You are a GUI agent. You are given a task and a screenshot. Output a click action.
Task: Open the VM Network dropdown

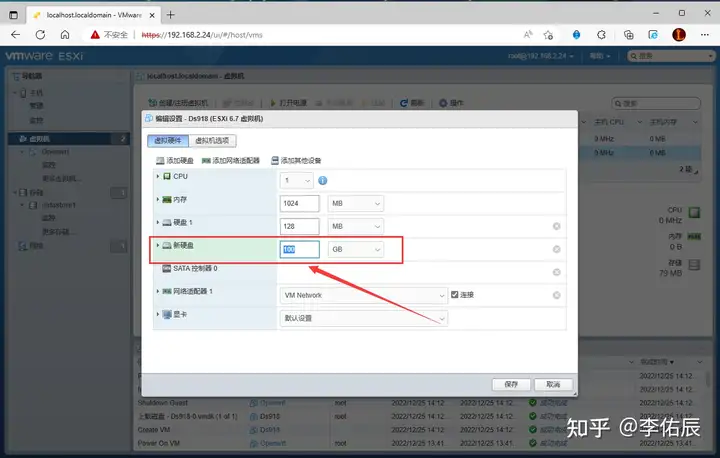coord(363,295)
